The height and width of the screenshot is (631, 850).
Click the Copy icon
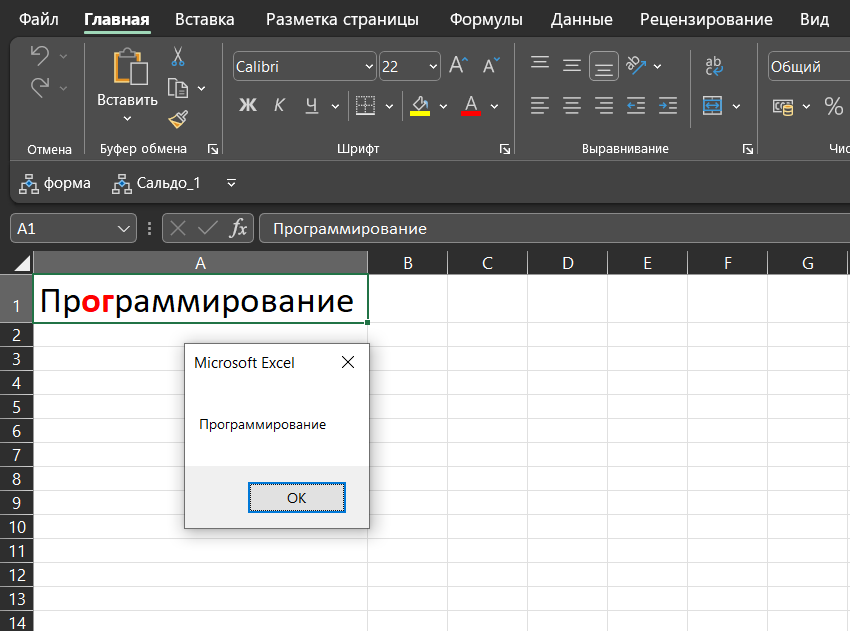[178, 88]
